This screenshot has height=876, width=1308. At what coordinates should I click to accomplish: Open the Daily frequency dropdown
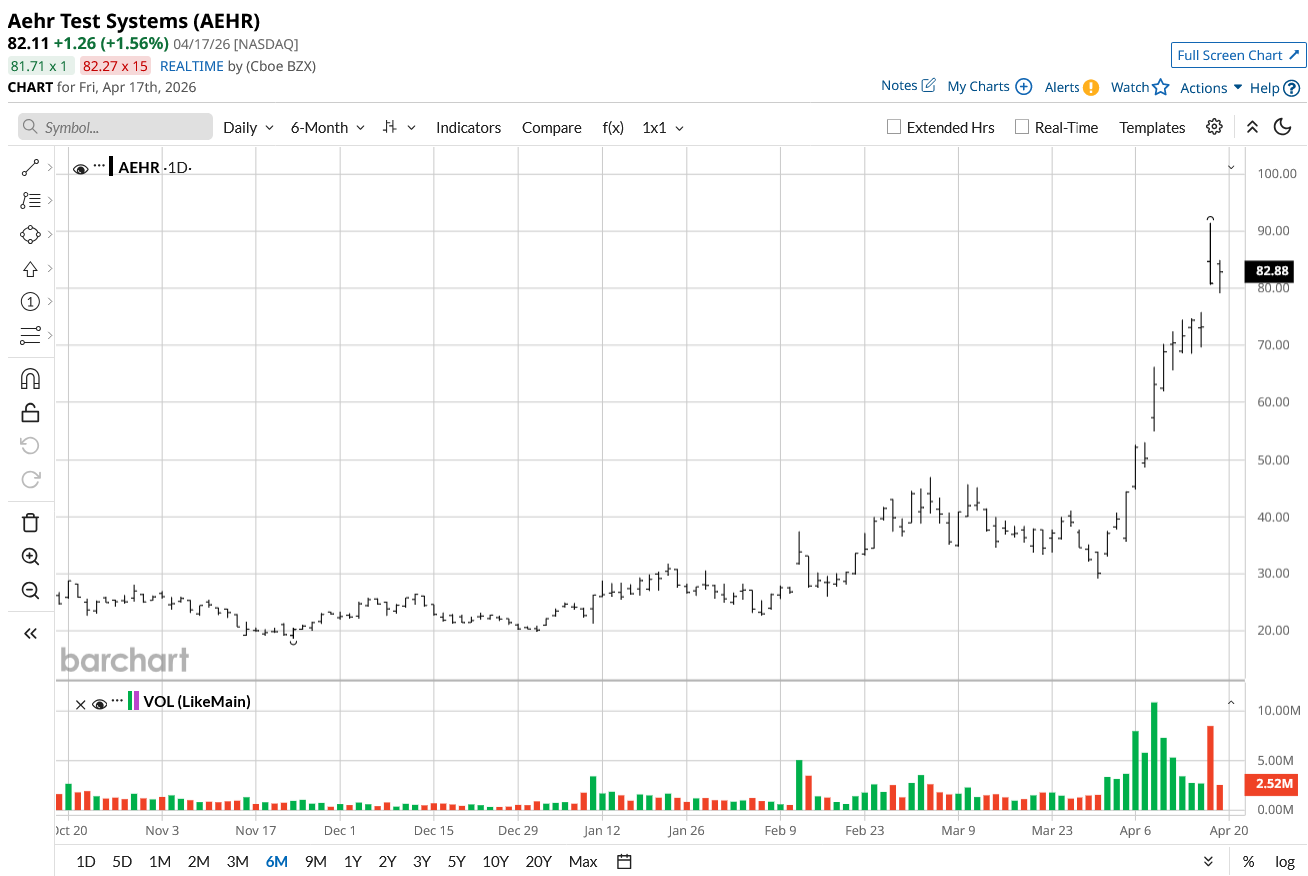tap(248, 128)
